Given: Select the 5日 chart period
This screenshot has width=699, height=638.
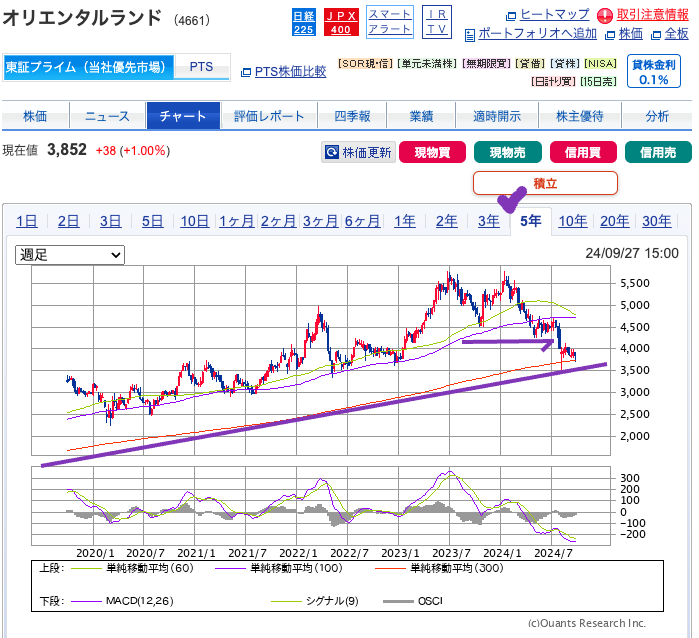Looking at the screenshot, I should click(x=152, y=221).
